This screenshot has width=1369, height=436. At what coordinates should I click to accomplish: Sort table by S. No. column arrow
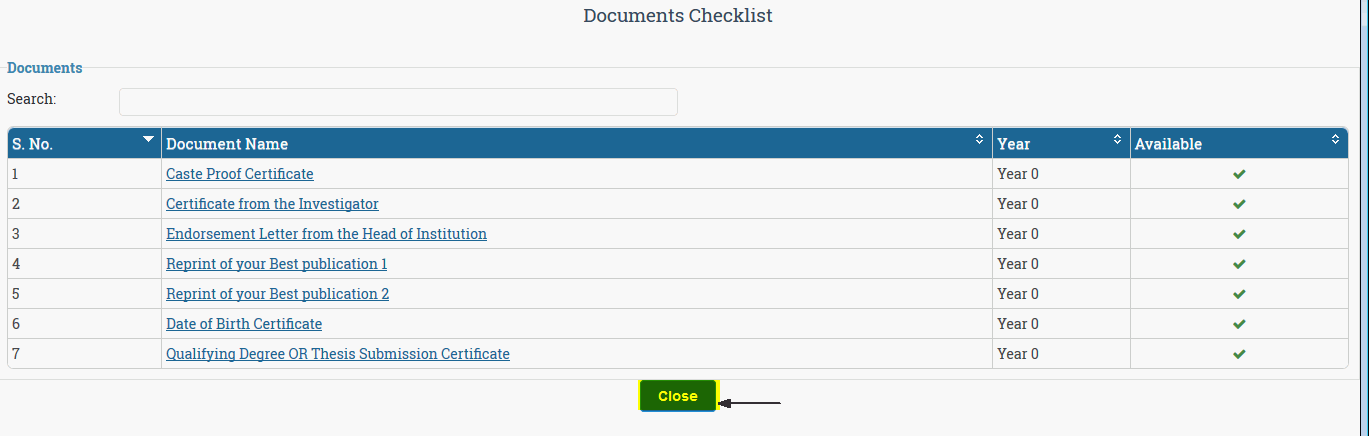click(149, 138)
